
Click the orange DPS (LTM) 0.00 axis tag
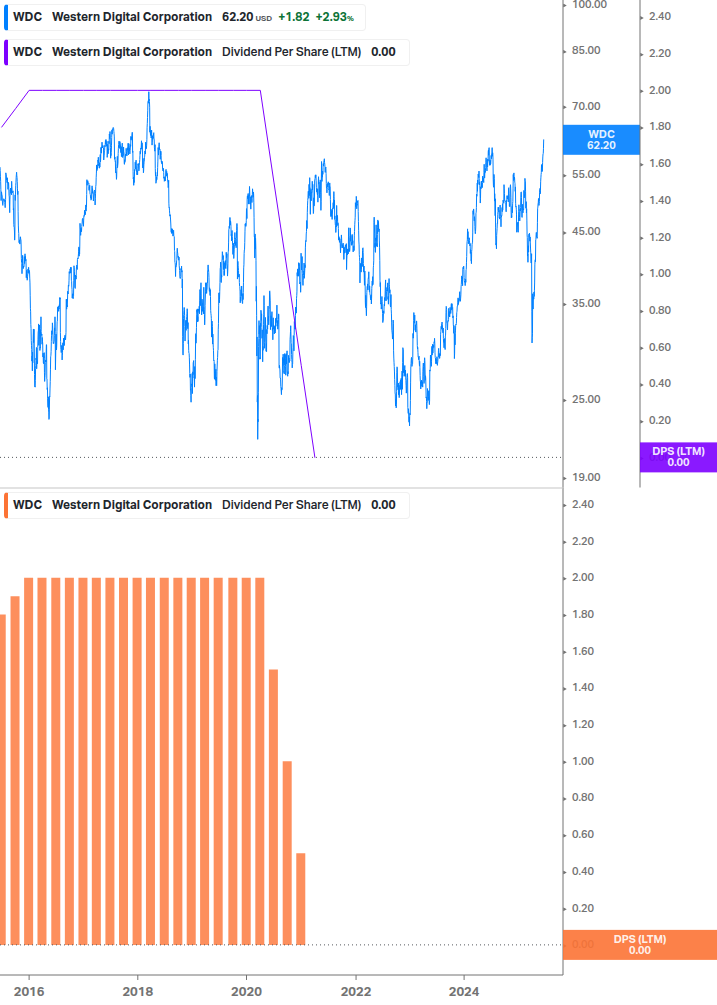point(639,945)
